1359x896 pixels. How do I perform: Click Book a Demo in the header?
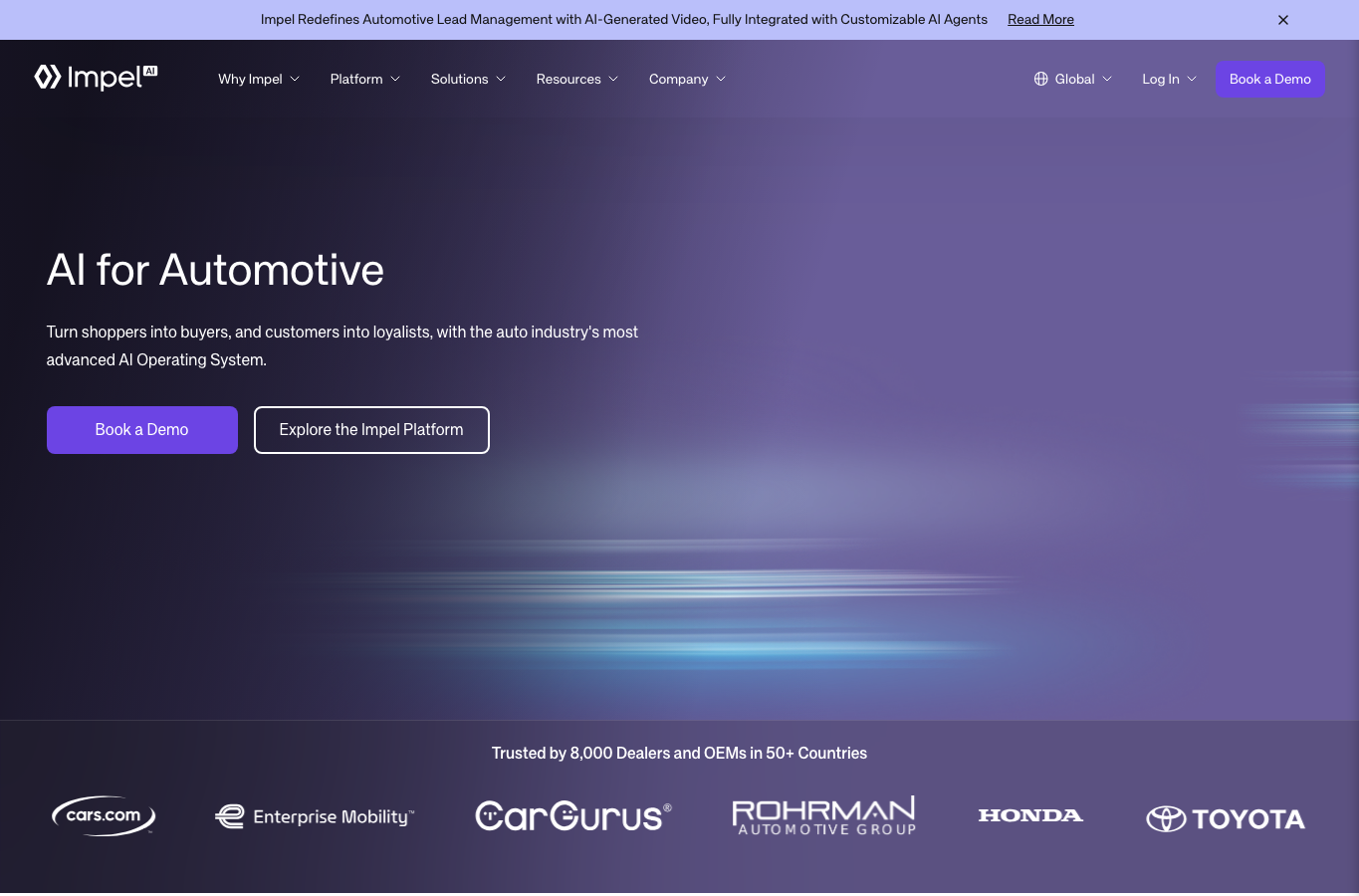coord(1270,79)
